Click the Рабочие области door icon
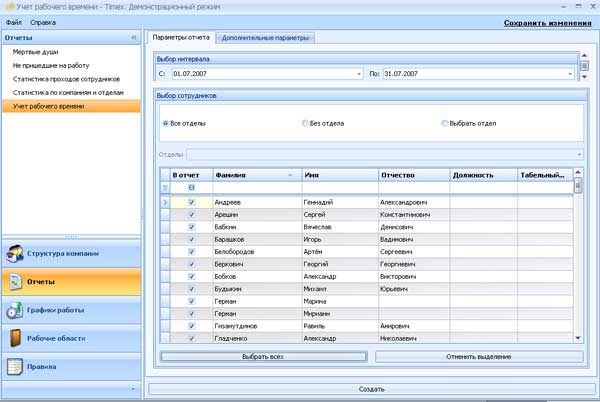This screenshot has width=600, height=402. pyautogui.click(x=15, y=338)
